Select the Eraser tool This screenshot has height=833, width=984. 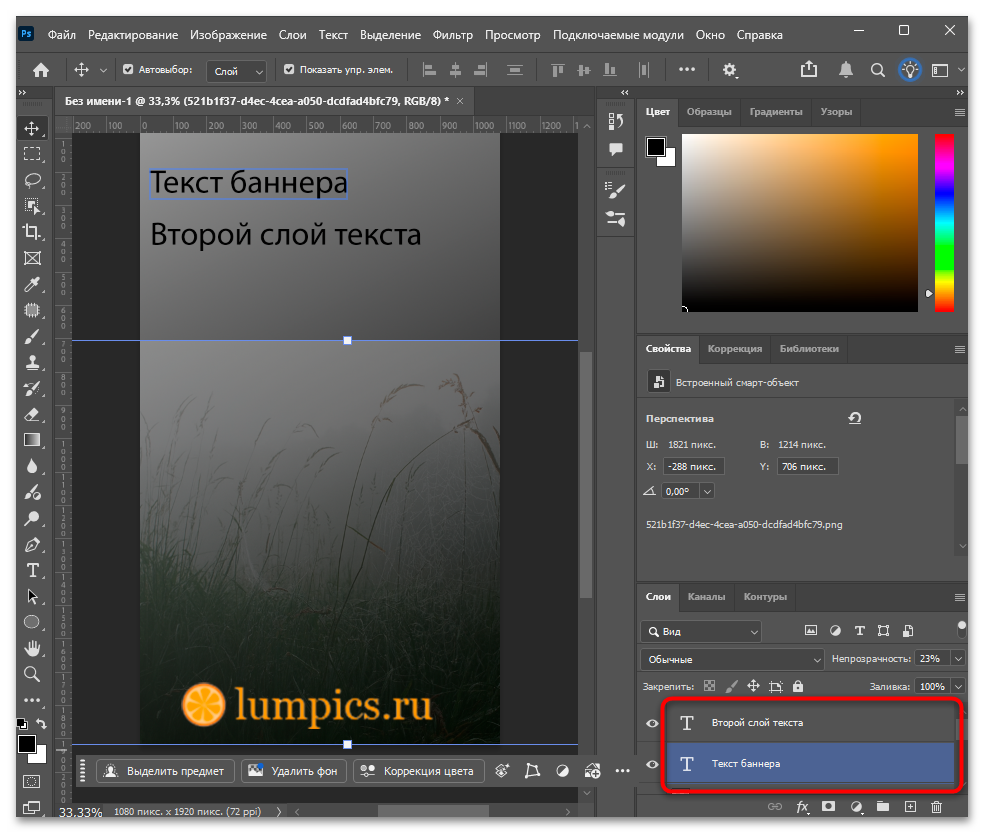(x=33, y=414)
